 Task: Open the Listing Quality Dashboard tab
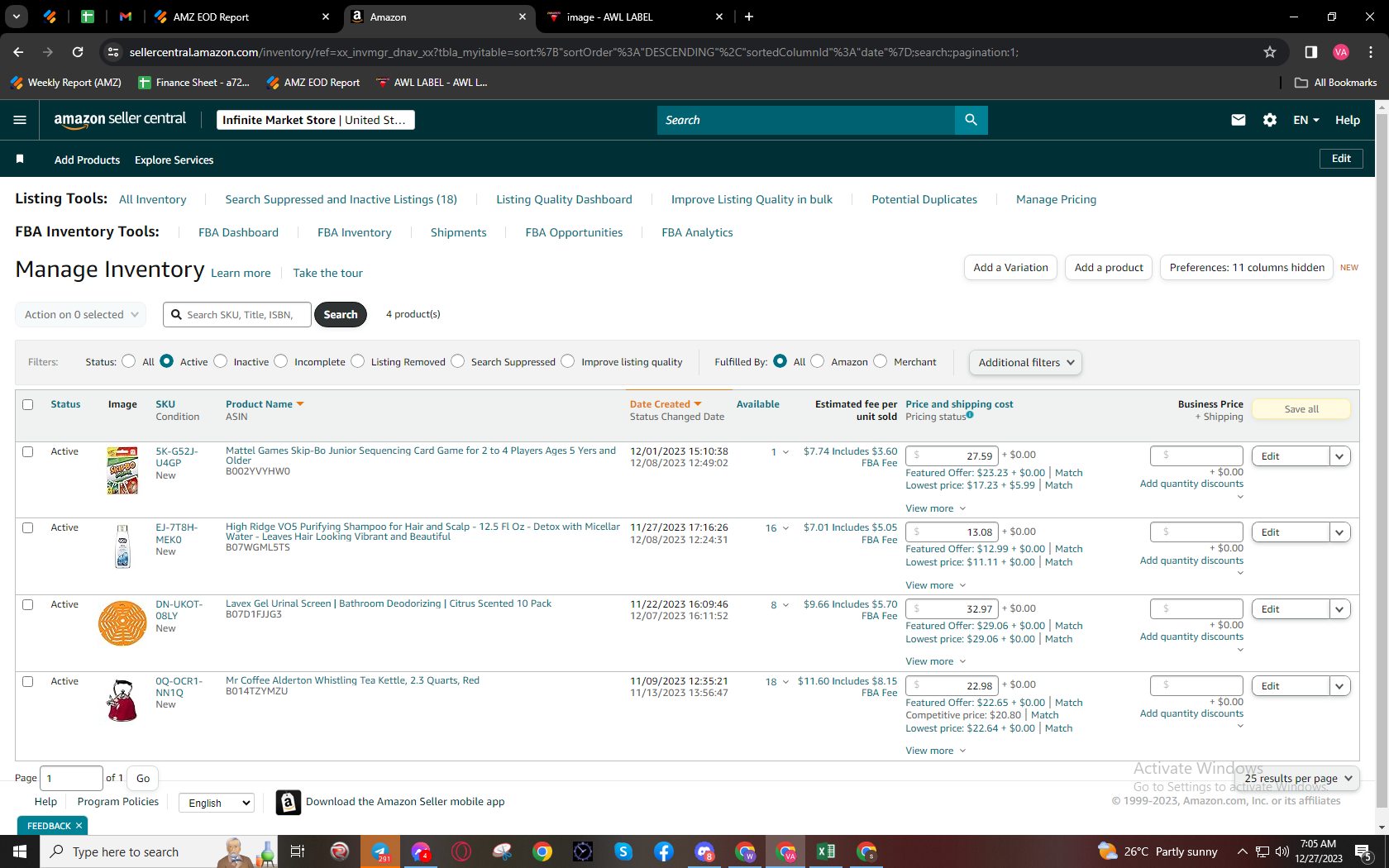[564, 199]
